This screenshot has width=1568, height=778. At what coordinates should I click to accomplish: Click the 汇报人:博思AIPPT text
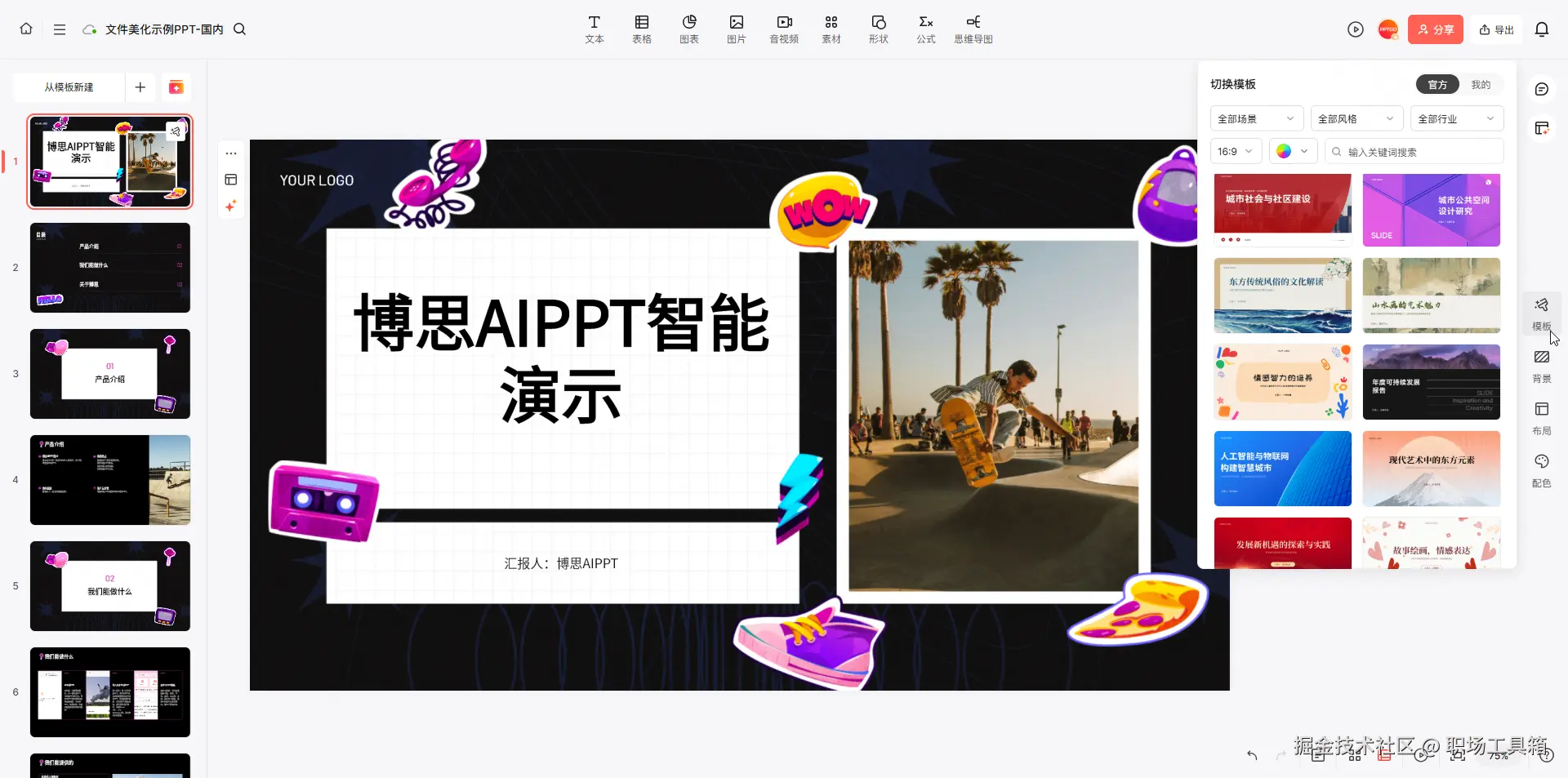tap(561, 563)
